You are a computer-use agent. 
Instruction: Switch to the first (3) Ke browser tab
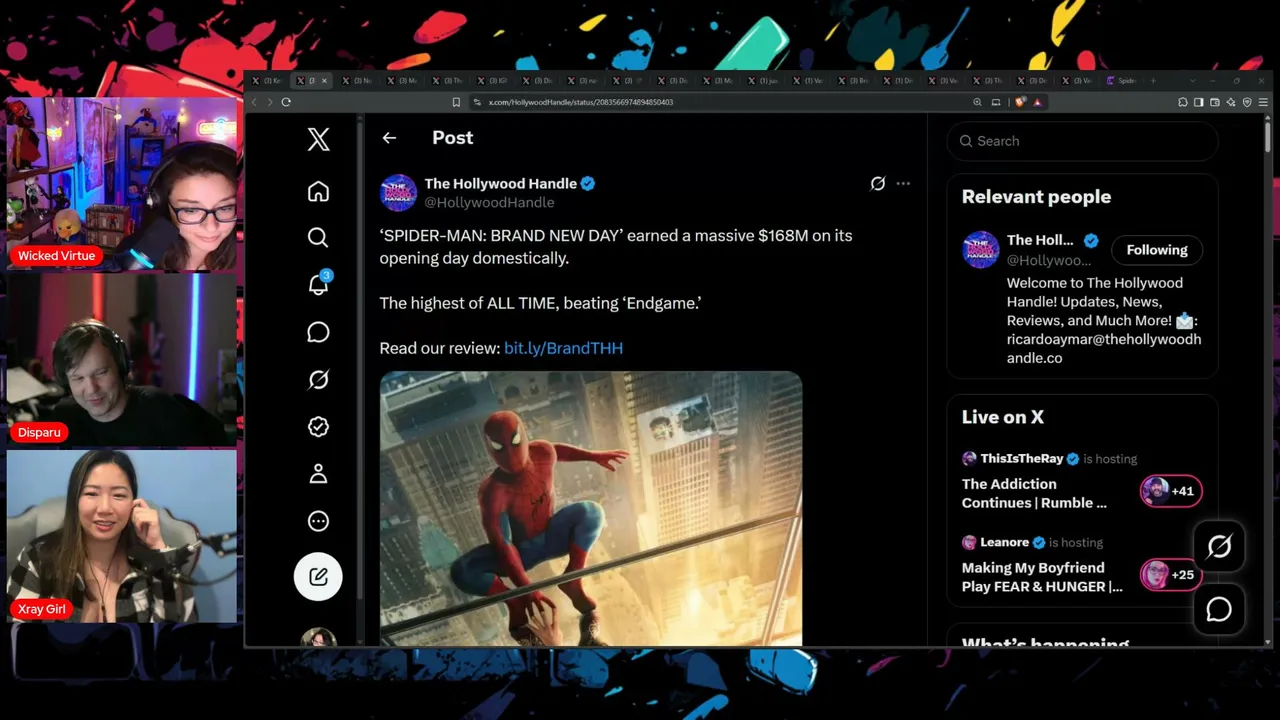click(x=268, y=81)
